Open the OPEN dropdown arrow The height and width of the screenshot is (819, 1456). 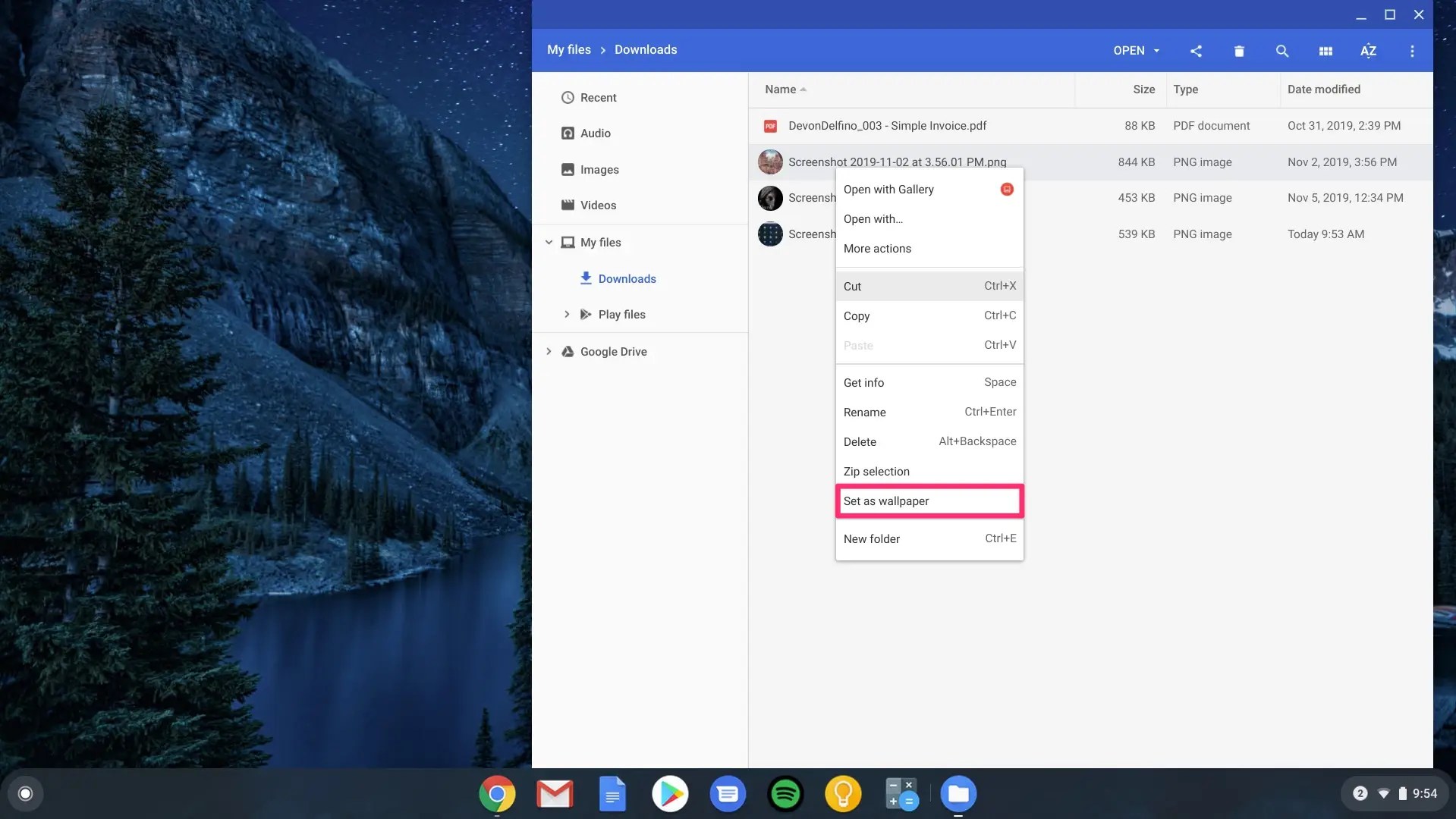(1156, 51)
